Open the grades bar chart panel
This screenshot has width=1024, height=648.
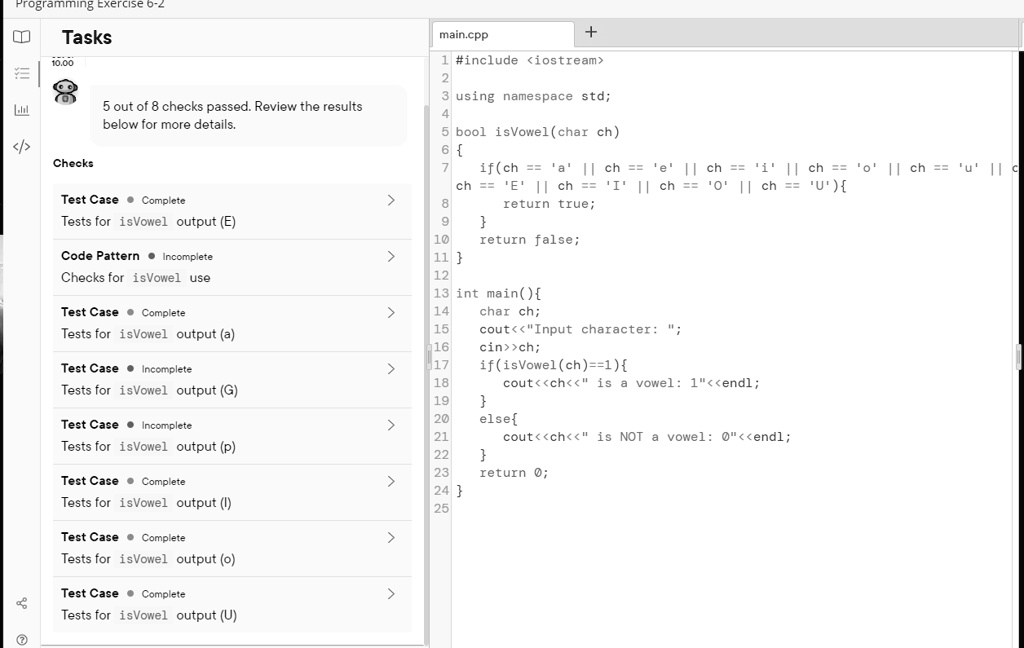(x=22, y=109)
